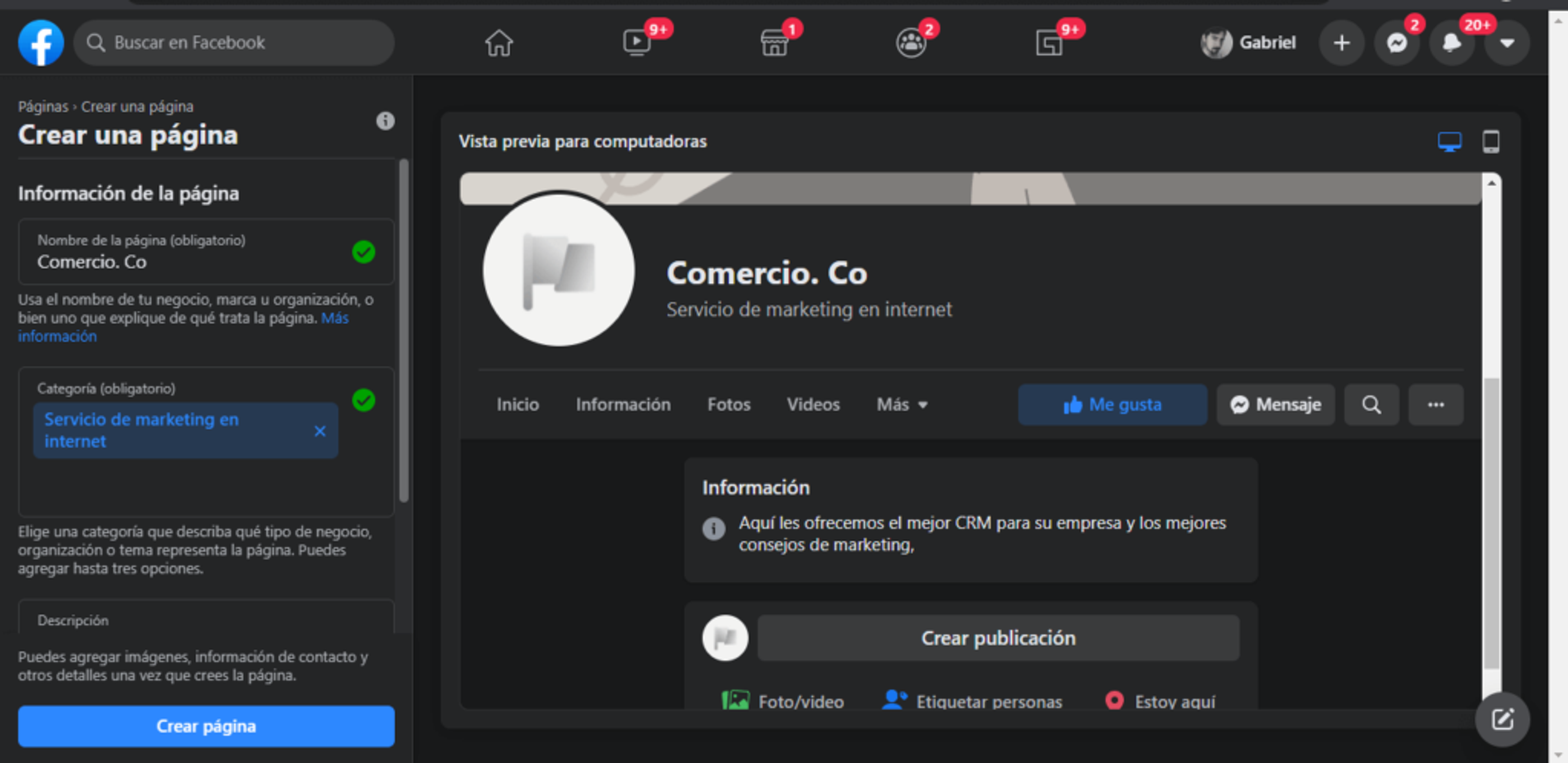Switch to desktop preview icon

click(x=1449, y=142)
